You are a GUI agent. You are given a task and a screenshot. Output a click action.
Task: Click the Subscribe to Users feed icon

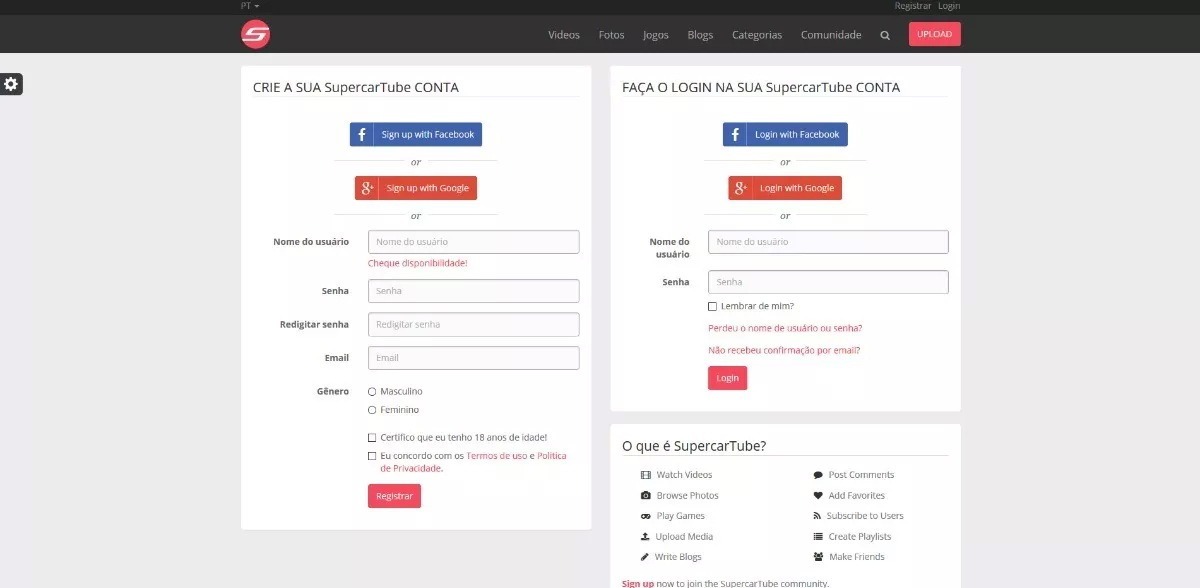tap(817, 516)
